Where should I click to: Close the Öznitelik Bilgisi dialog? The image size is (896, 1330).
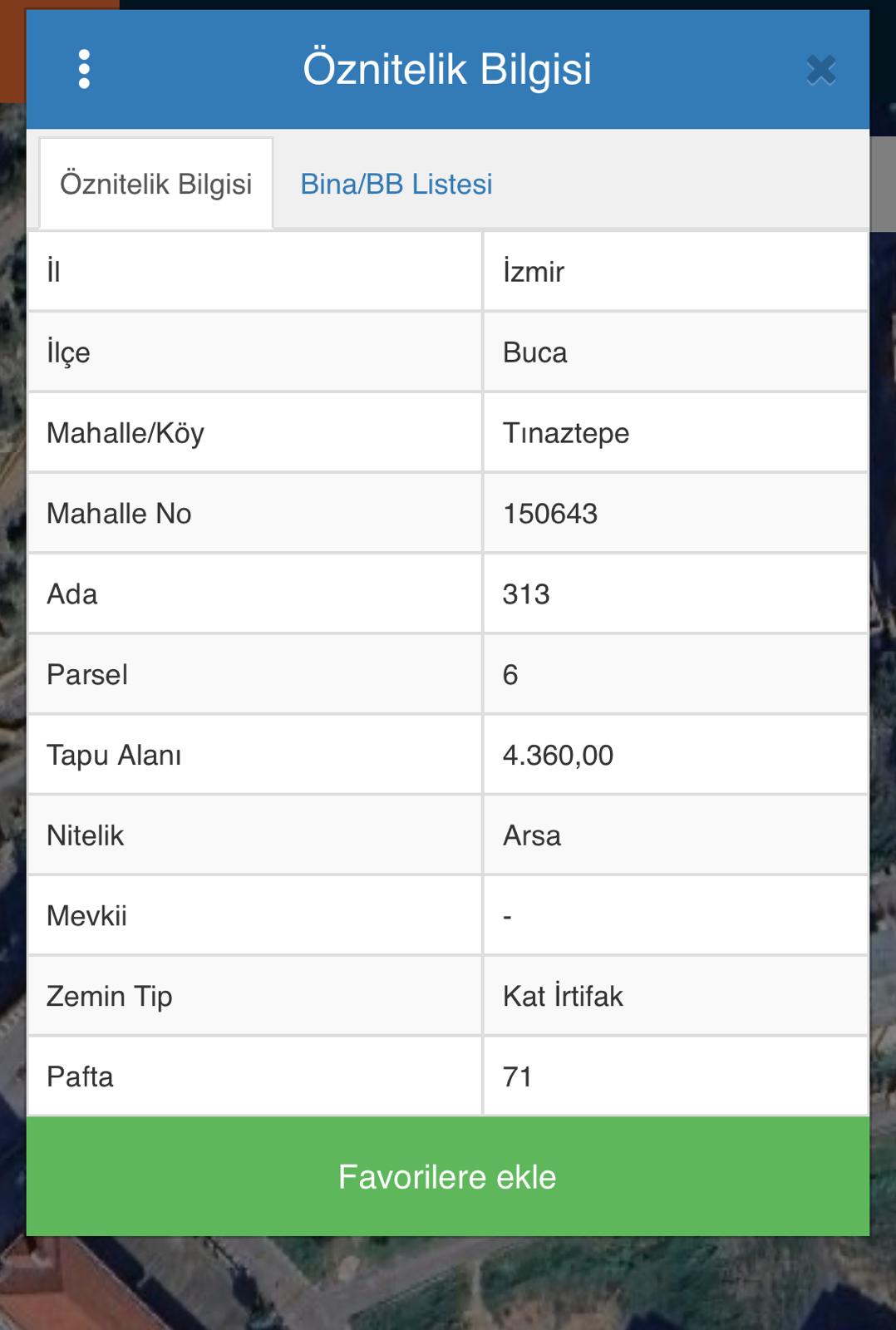(820, 70)
